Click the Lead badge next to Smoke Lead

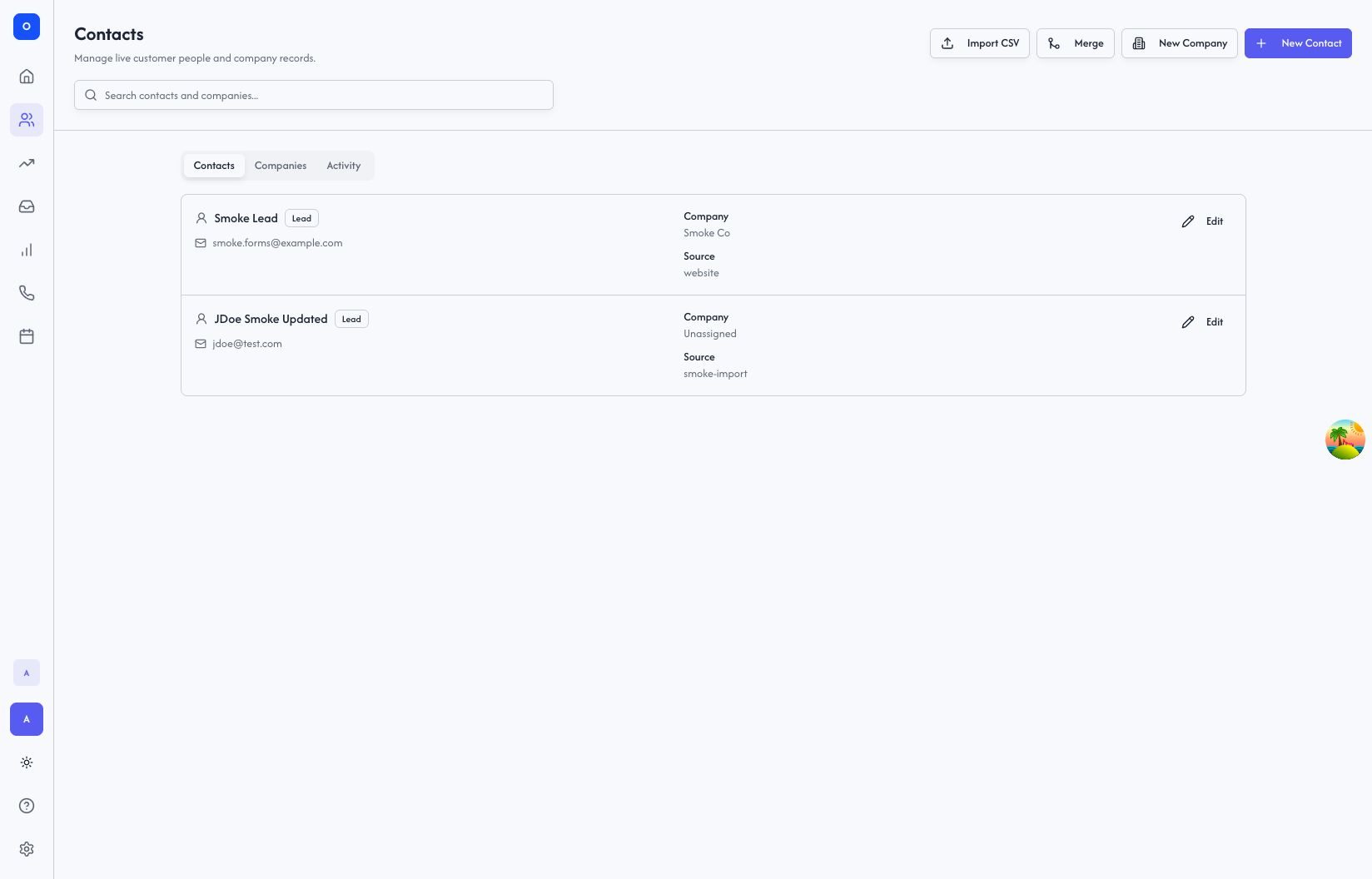coord(301,218)
